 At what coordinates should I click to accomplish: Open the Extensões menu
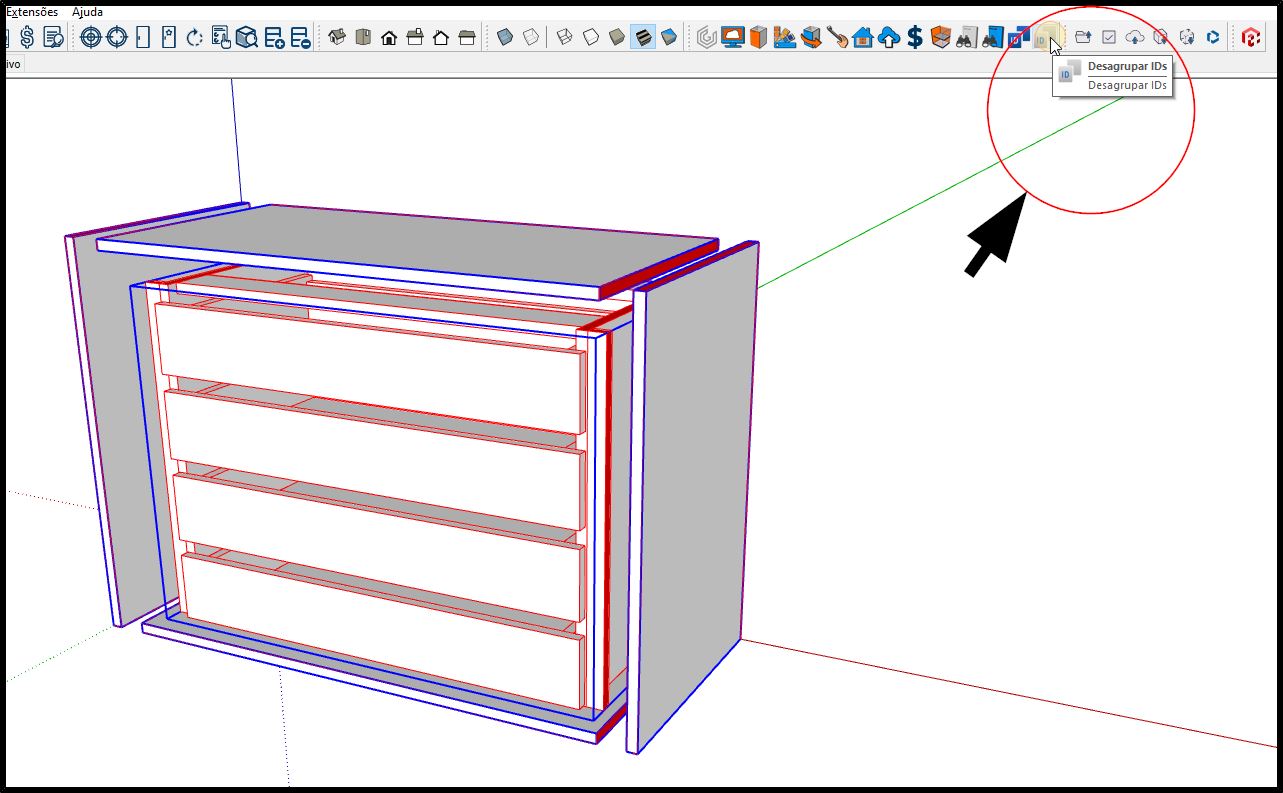tap(32, 12)
